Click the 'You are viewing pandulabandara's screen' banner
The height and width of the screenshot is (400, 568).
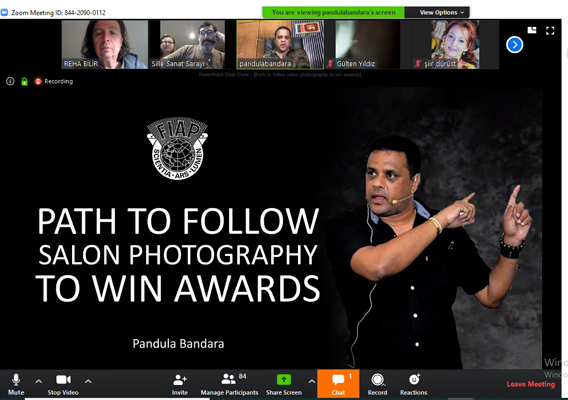(333, 12)
